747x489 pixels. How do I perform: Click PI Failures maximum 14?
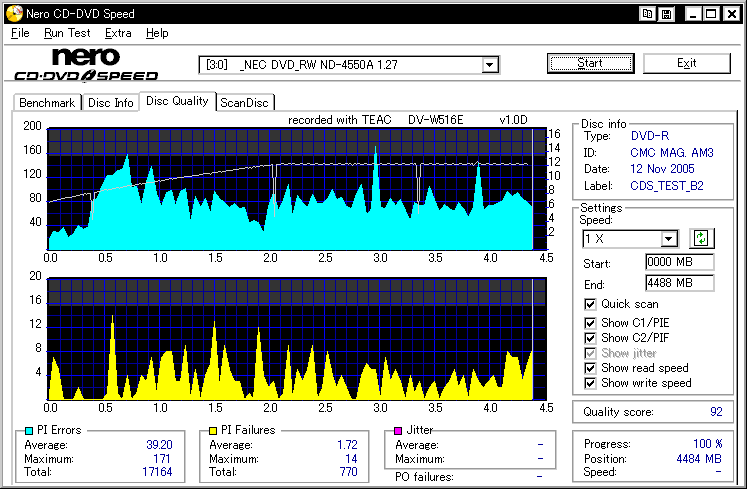pyautogui.click(x=351, y=458)
